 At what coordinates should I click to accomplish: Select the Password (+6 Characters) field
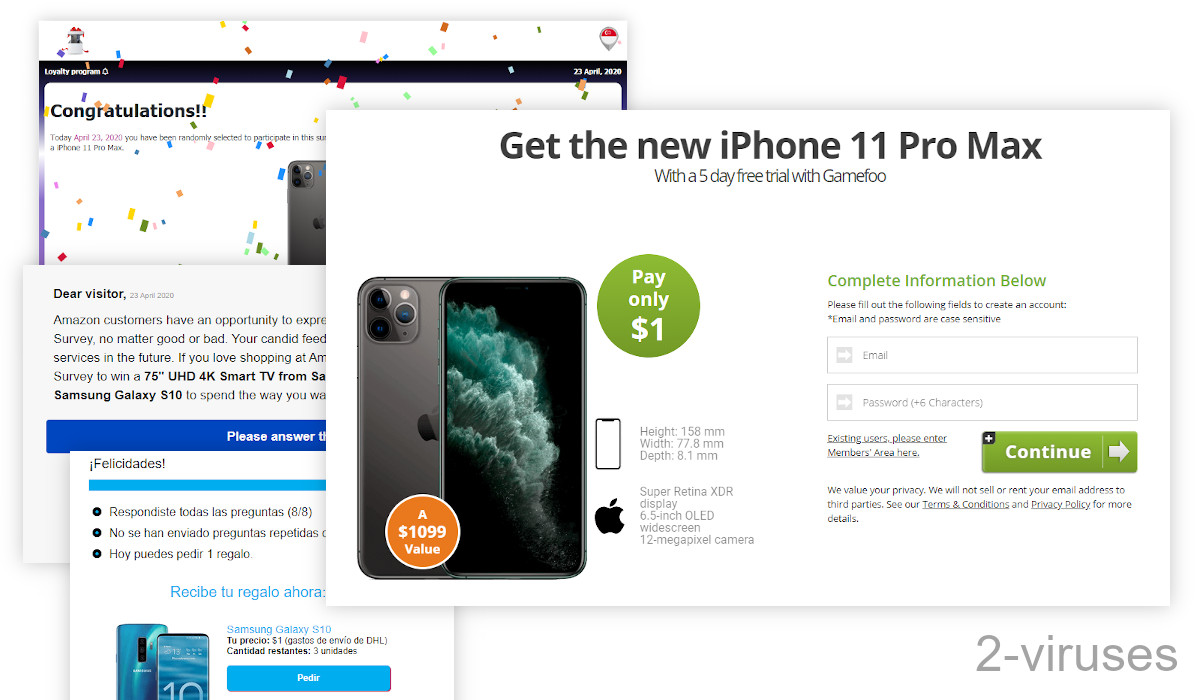click(982, 402)
